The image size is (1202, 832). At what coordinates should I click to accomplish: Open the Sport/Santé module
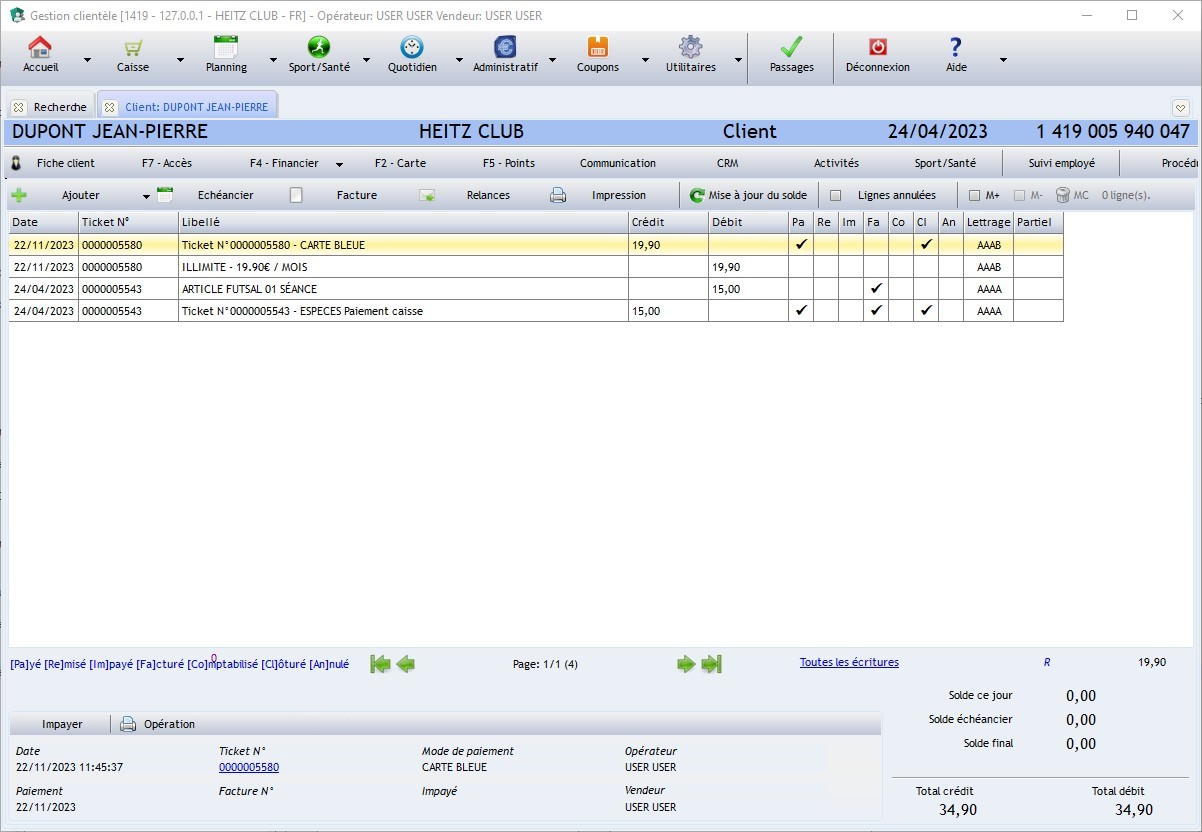pyautogui.click(x=318, y=55)
